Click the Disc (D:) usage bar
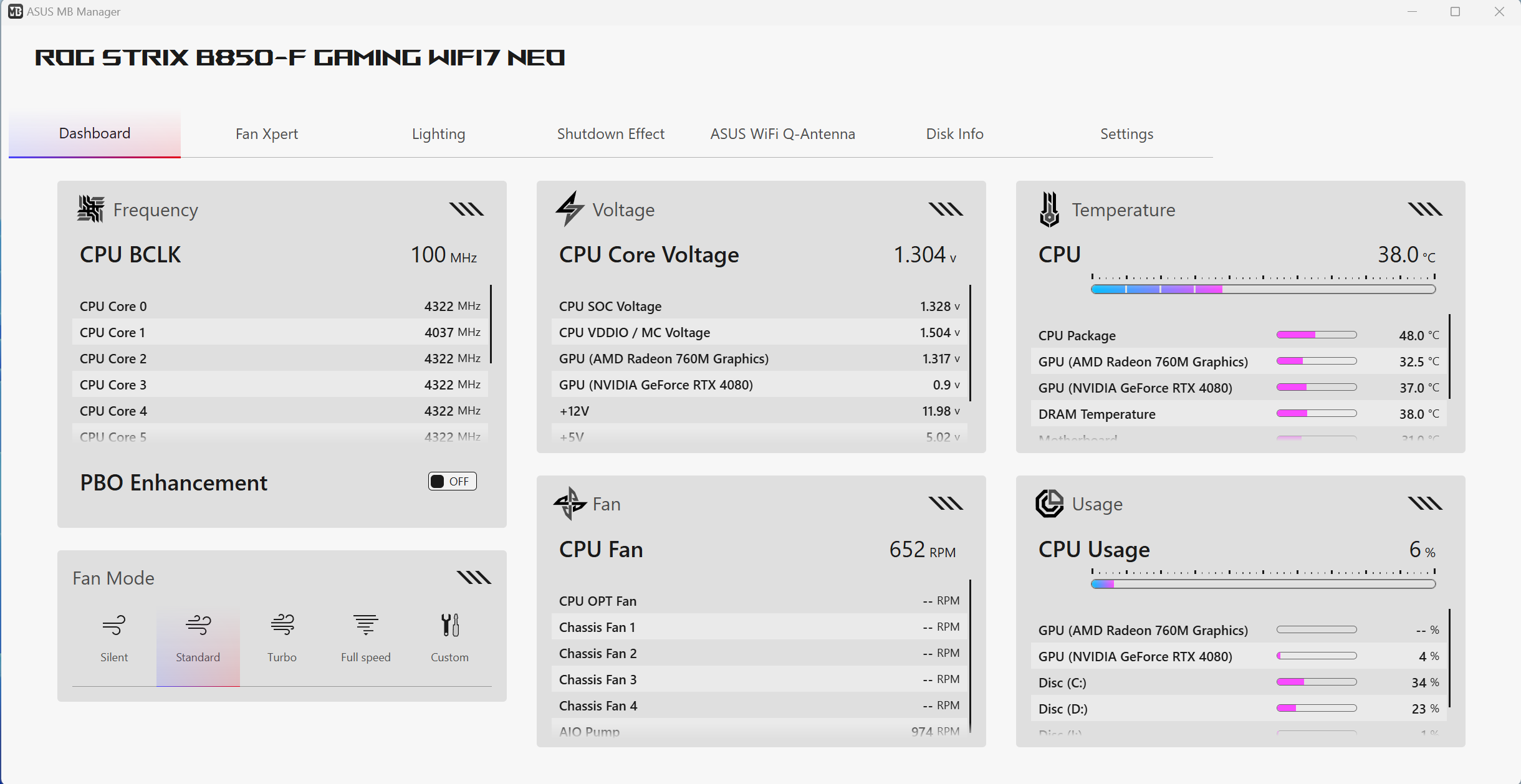Screen dimensions: 1521x784 pyautogui.click(x=1317, y=708)
